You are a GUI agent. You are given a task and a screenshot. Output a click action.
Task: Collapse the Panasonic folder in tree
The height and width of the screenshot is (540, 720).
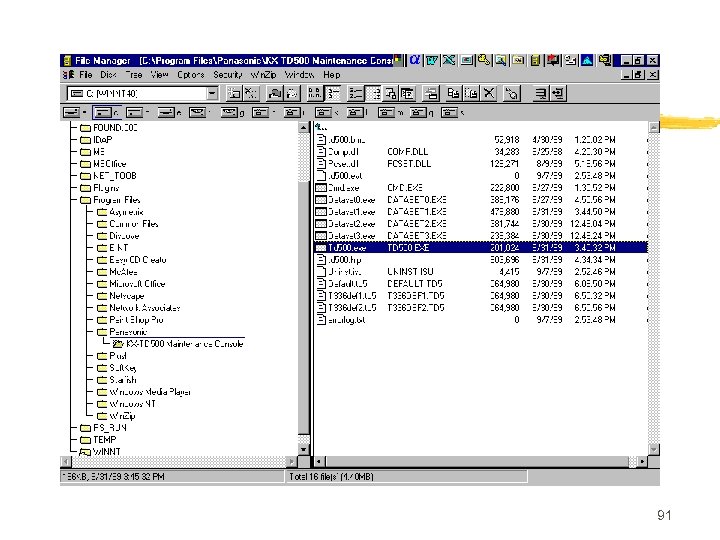coord(102,332)
